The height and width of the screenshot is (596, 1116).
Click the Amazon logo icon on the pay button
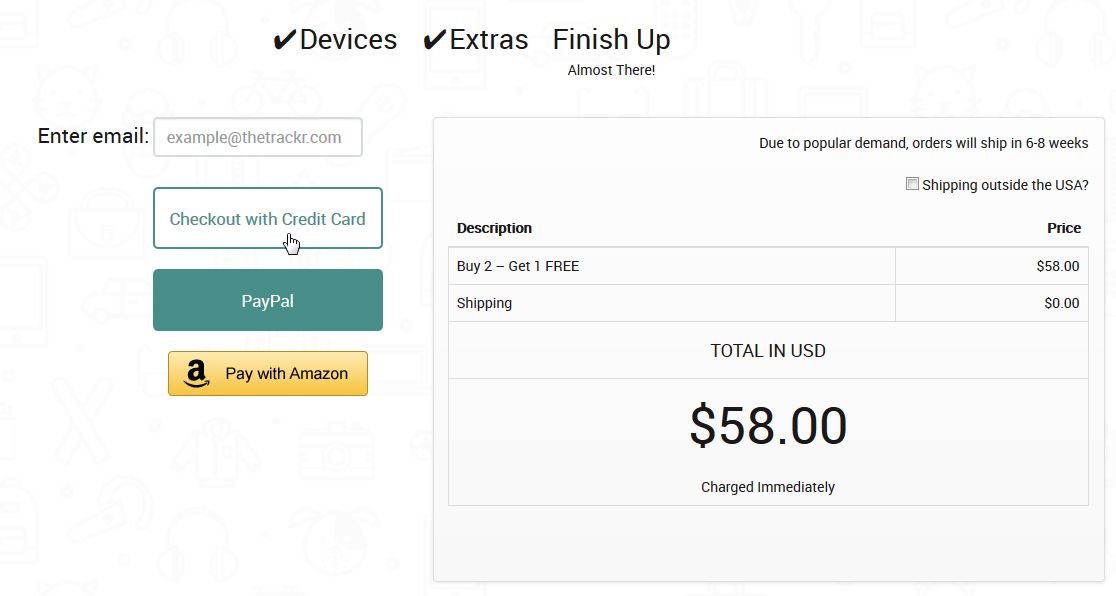196,374
